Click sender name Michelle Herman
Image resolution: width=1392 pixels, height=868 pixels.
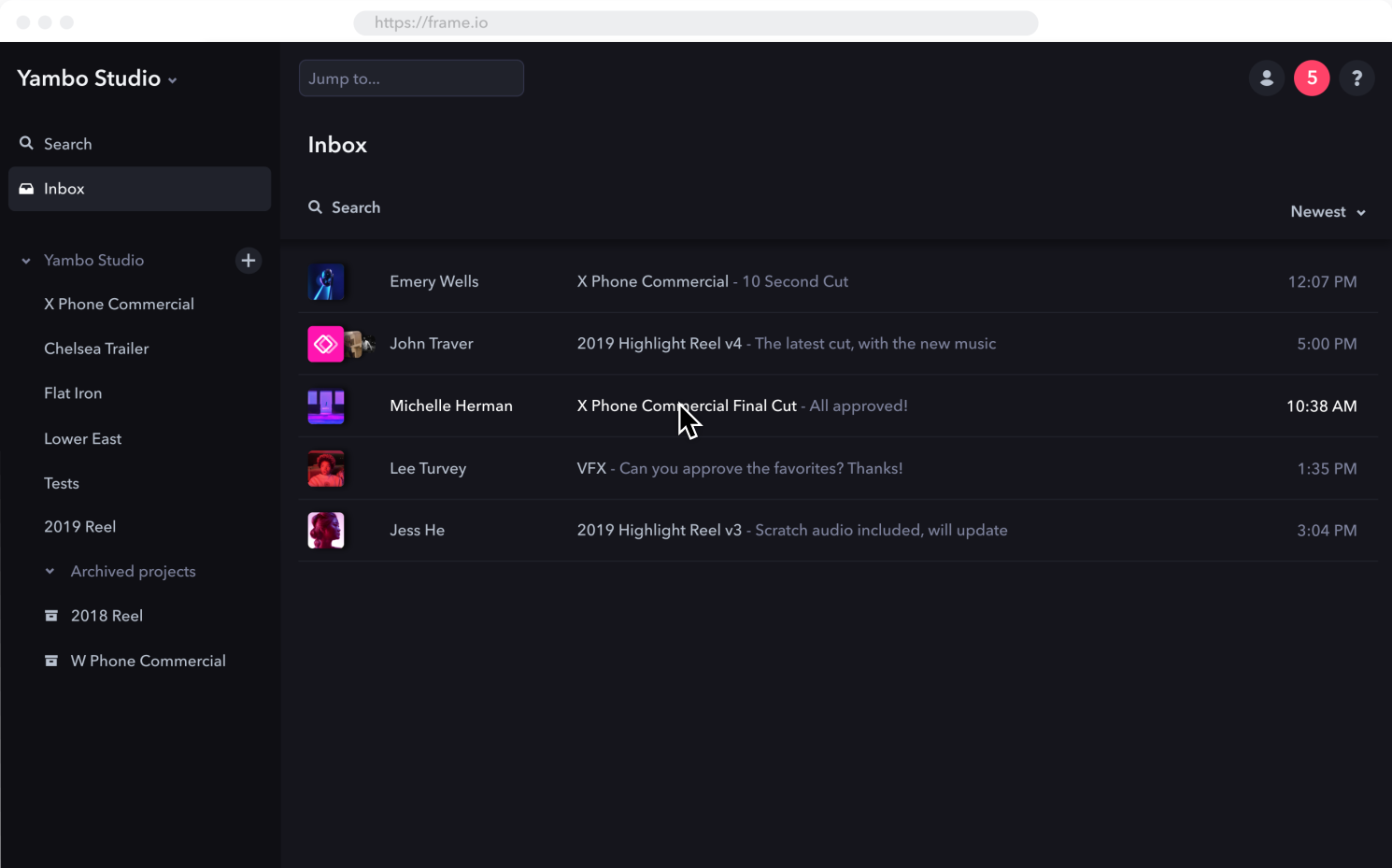point(450,406)
